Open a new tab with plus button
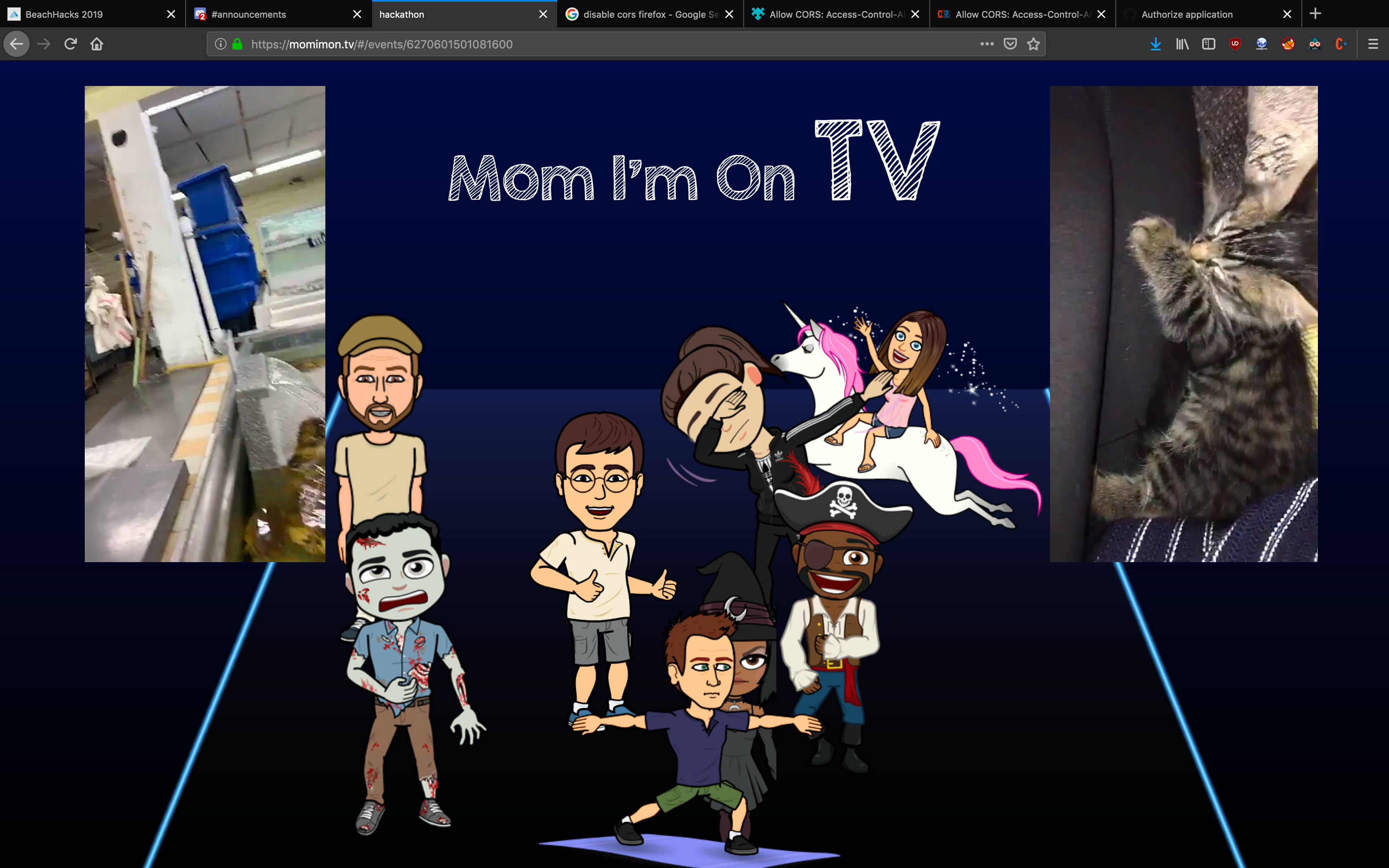The image size is (1389, 868). pyautogui.click(x=1315, y=14)
